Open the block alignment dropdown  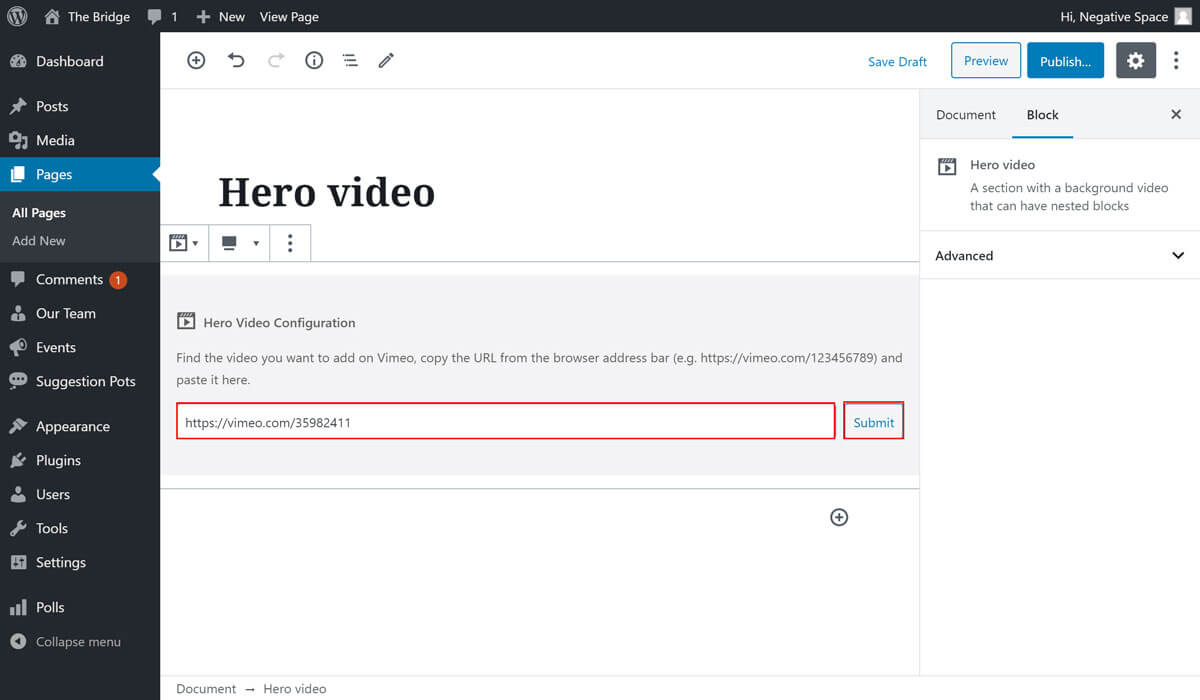(x=239, y=243)
